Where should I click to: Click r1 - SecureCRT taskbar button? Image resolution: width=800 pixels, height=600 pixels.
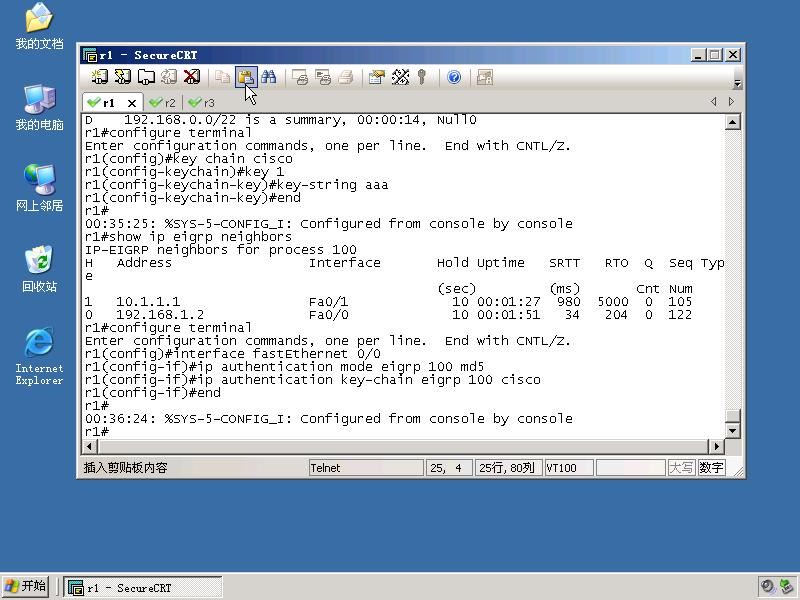tap(143, 587)
